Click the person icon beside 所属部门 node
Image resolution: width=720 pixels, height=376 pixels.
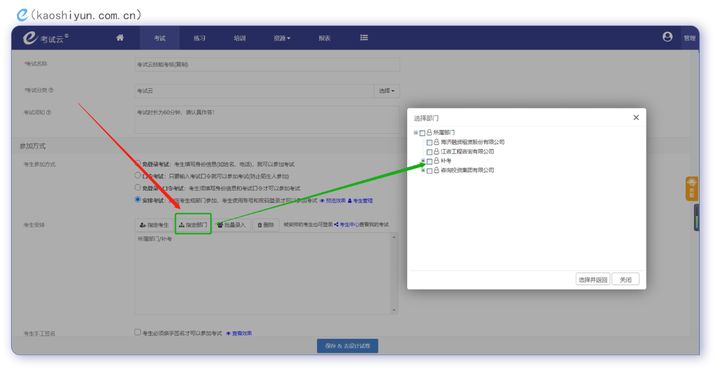click(429, 132)
